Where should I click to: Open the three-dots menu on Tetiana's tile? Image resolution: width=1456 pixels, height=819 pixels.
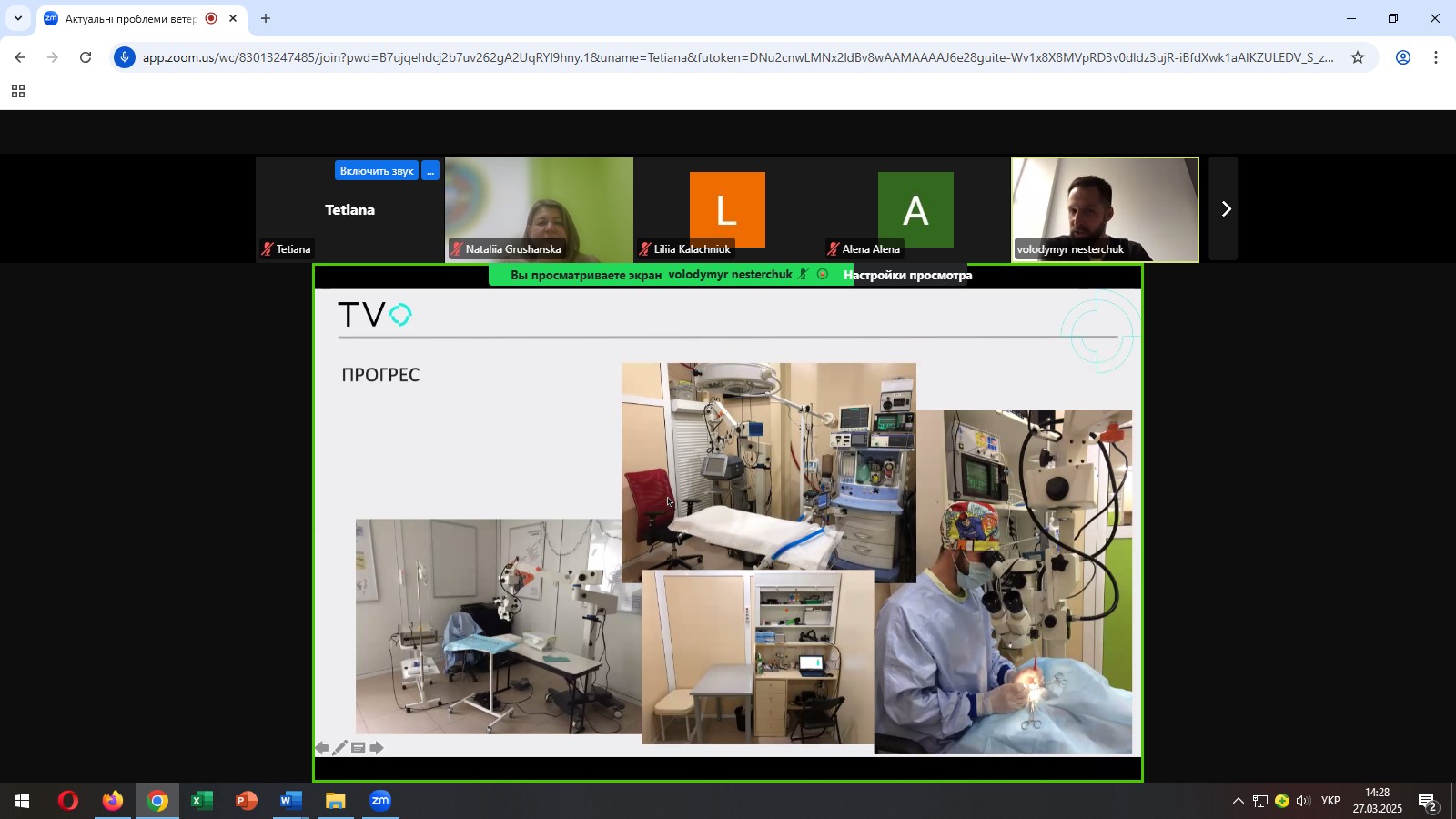(x=430, y=171)
